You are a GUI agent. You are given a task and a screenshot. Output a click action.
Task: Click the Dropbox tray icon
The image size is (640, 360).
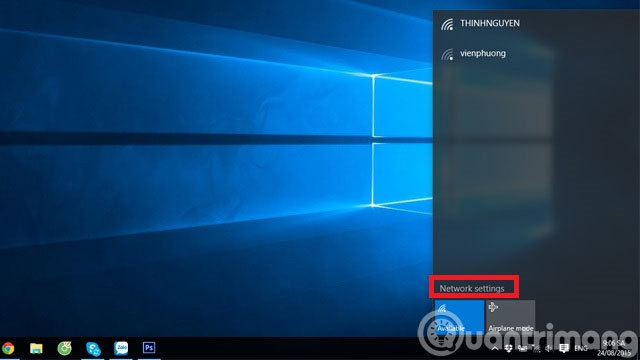[x=508, y=349]
